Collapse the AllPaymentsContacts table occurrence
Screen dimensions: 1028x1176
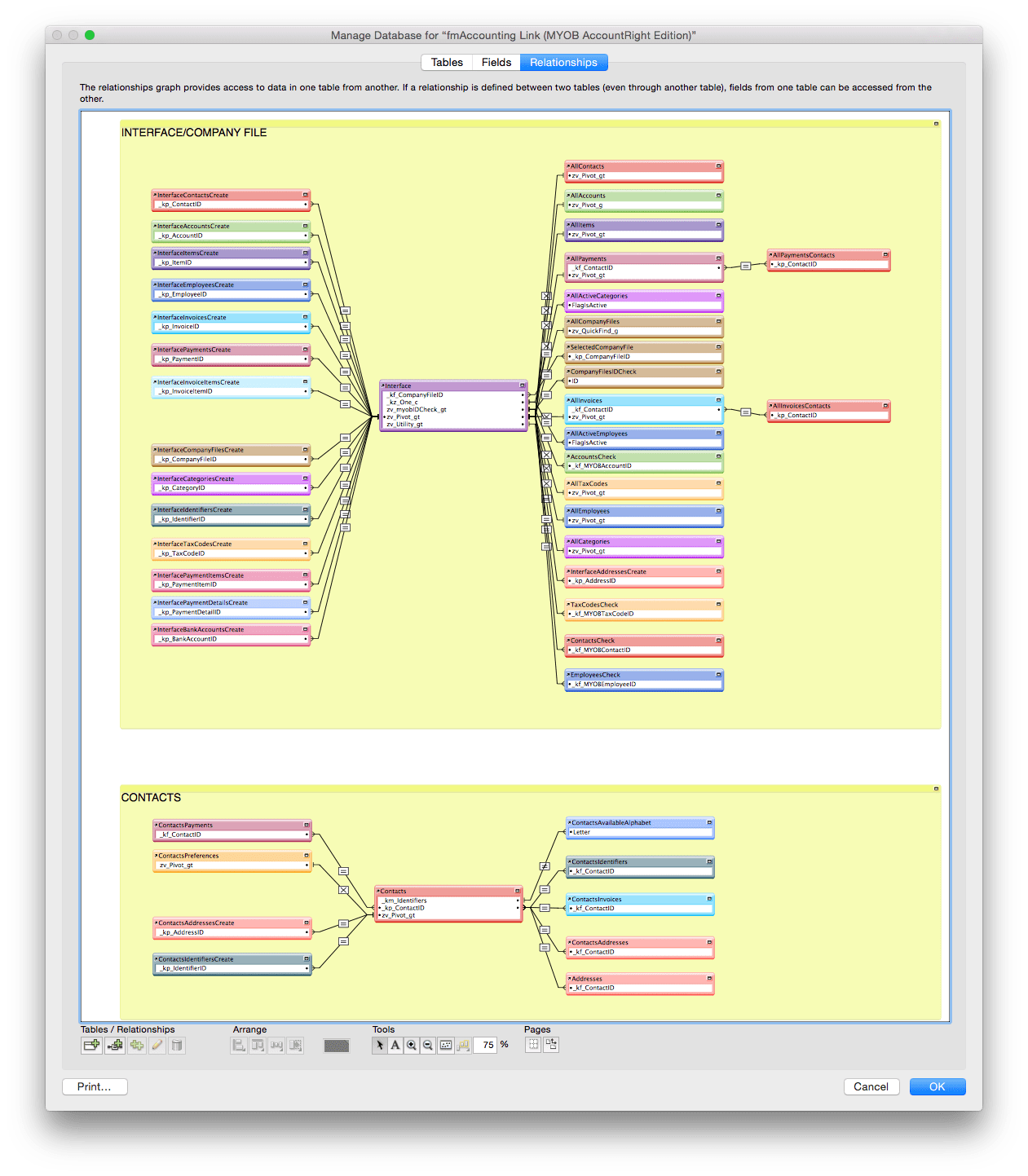click(885, 254)
